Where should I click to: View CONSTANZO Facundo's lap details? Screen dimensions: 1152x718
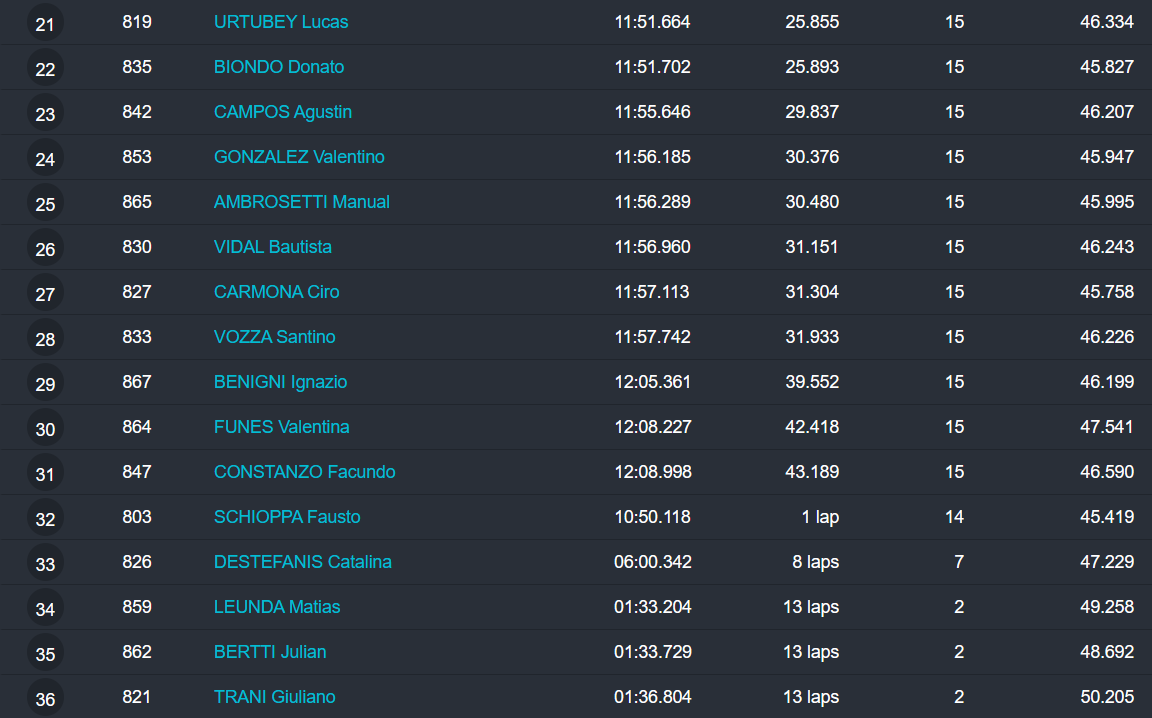point(305,472)
